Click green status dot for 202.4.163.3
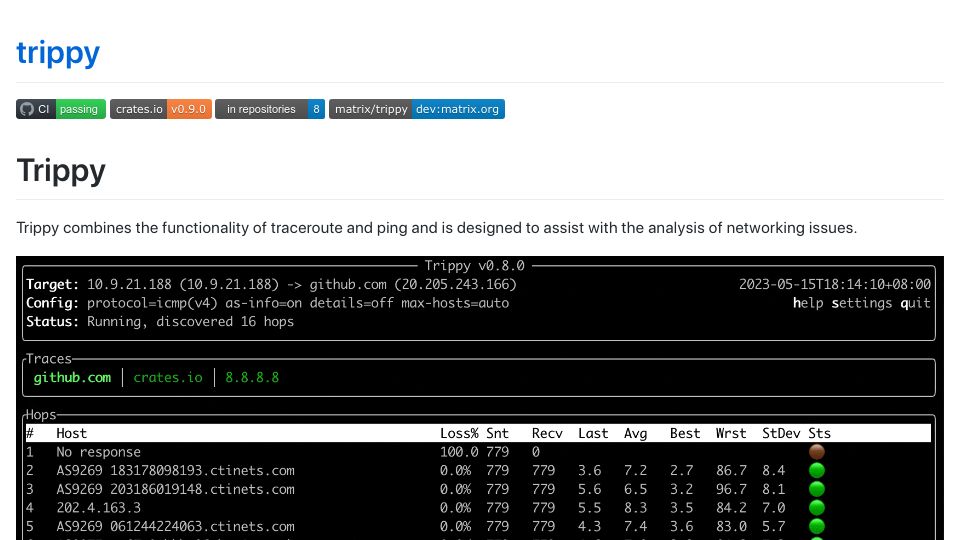 tap(817, 508)
